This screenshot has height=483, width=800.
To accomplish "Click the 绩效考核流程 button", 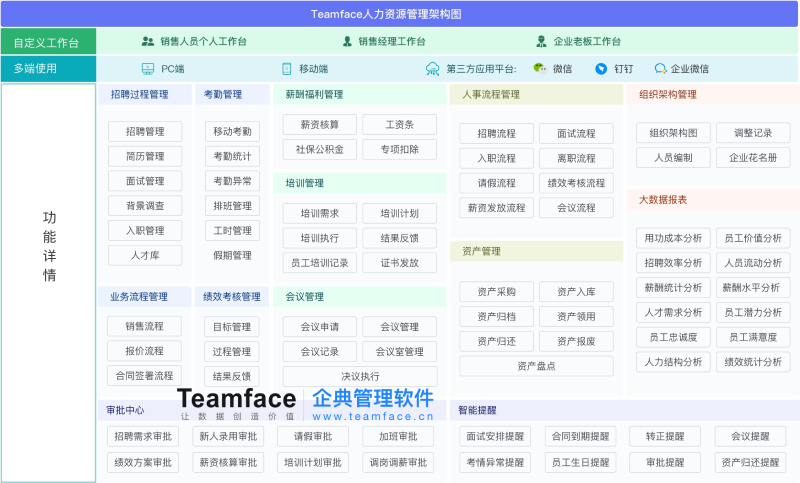I will point(576,183).
